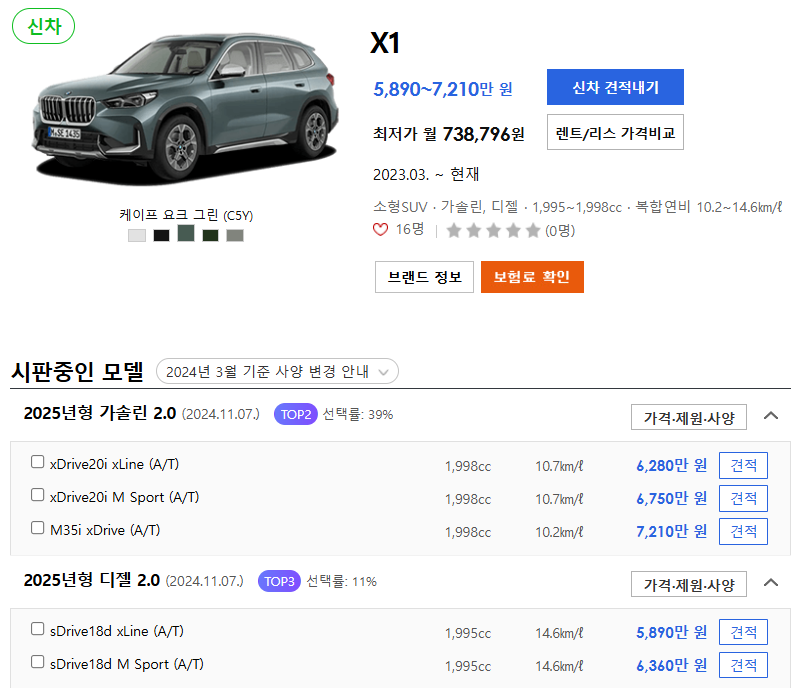Image resolution: width=806 pixels, height=688 pixels.
Task: Click the 신차 견적내기 button
Action: (615, 87)
